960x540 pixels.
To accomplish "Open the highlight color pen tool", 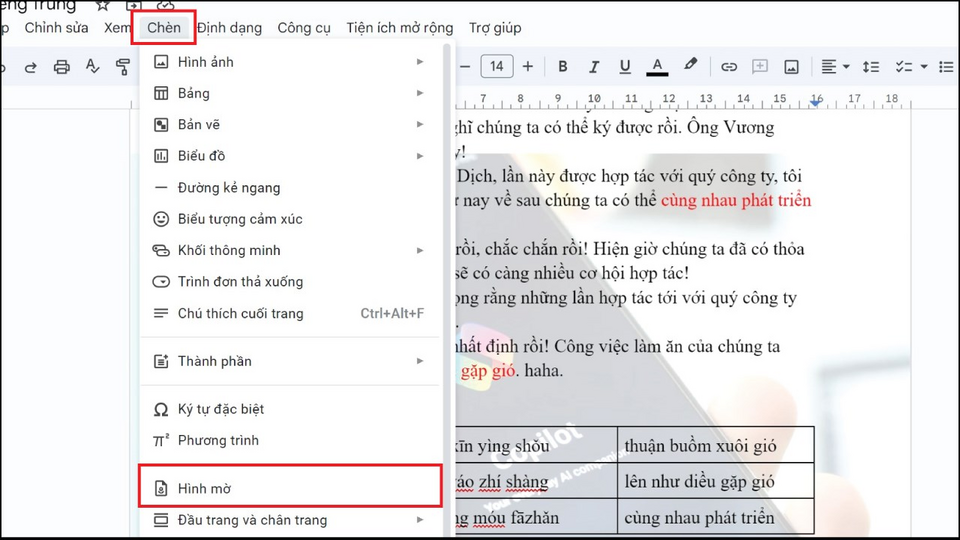I will [690, 67].
